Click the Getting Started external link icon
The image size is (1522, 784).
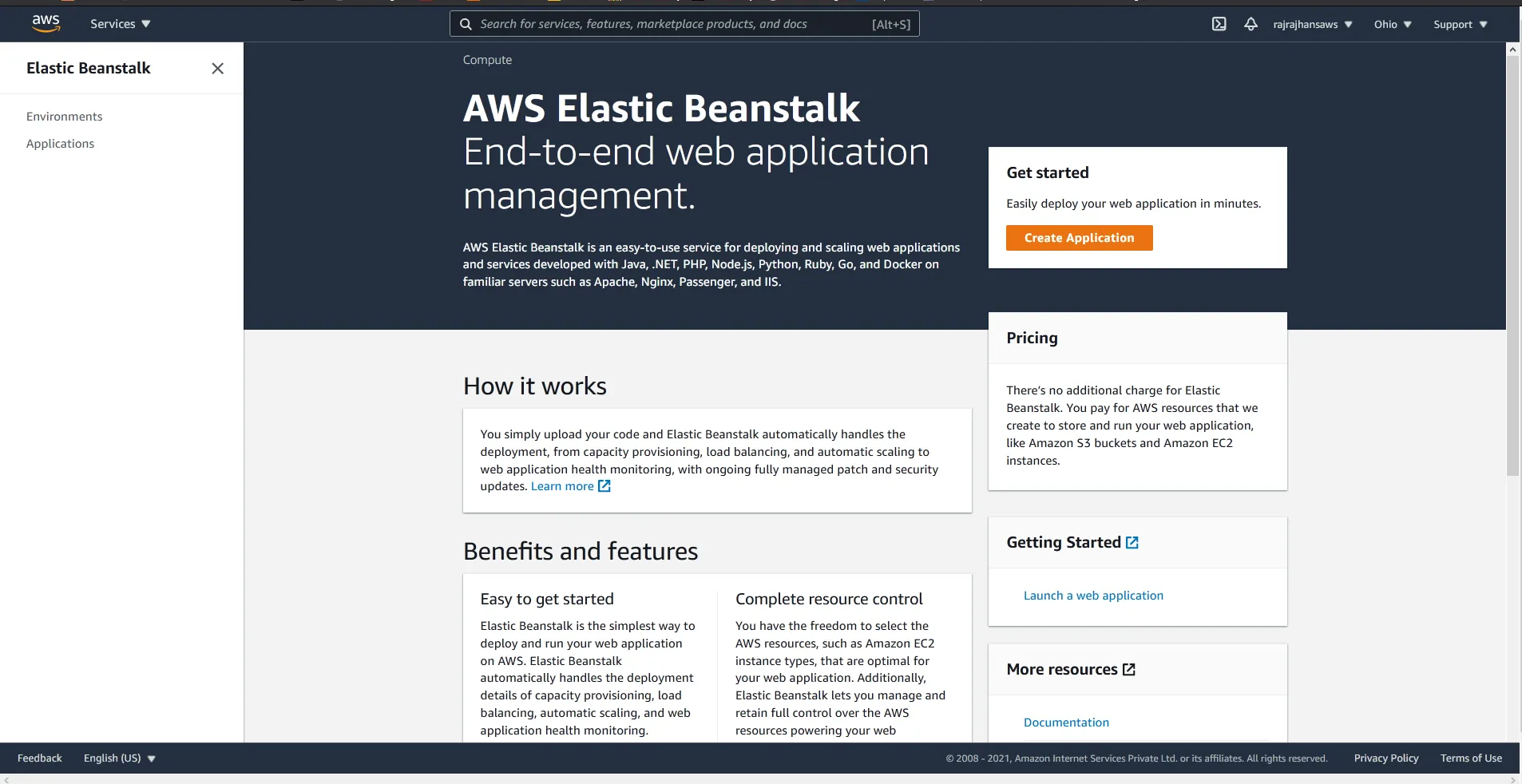click(x=1132, y=542)
